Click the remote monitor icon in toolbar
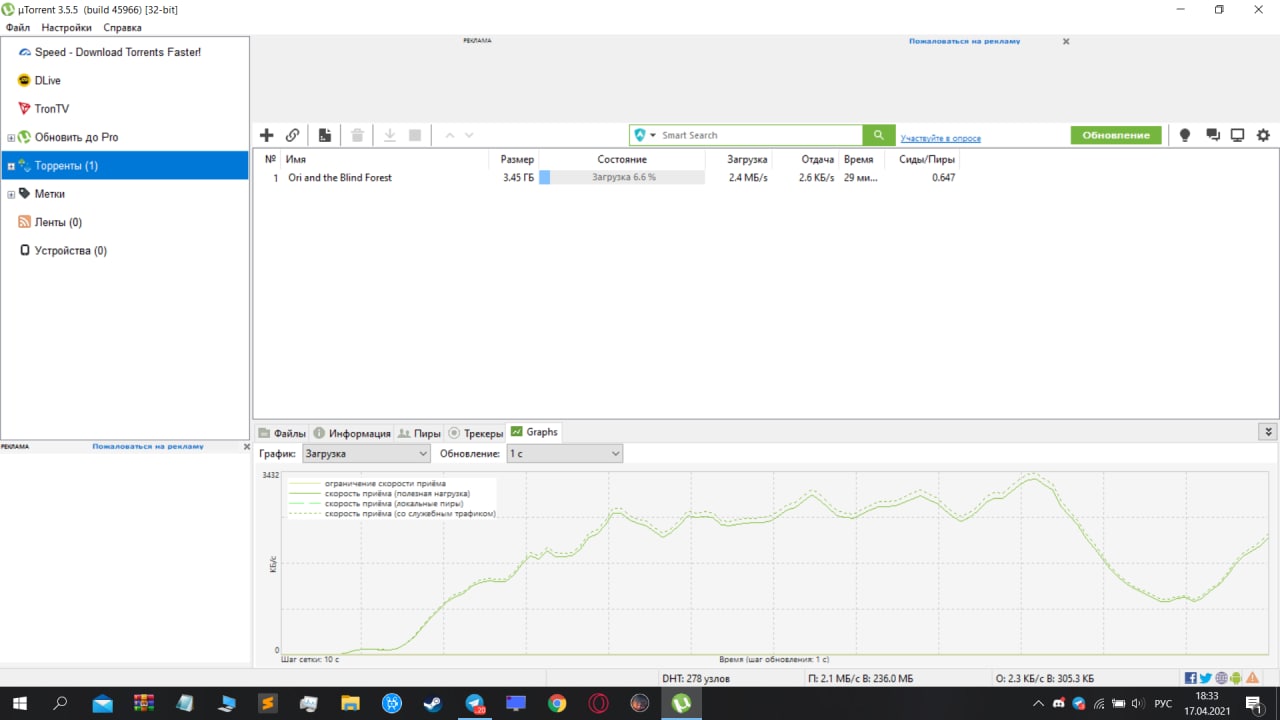The width and height of the screenshot is (1280, 720). [x=1237, y=135]
